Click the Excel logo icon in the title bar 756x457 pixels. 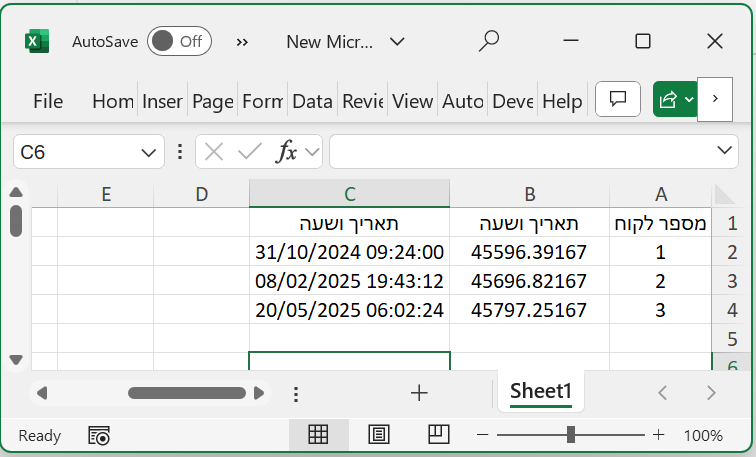point(37,41)
